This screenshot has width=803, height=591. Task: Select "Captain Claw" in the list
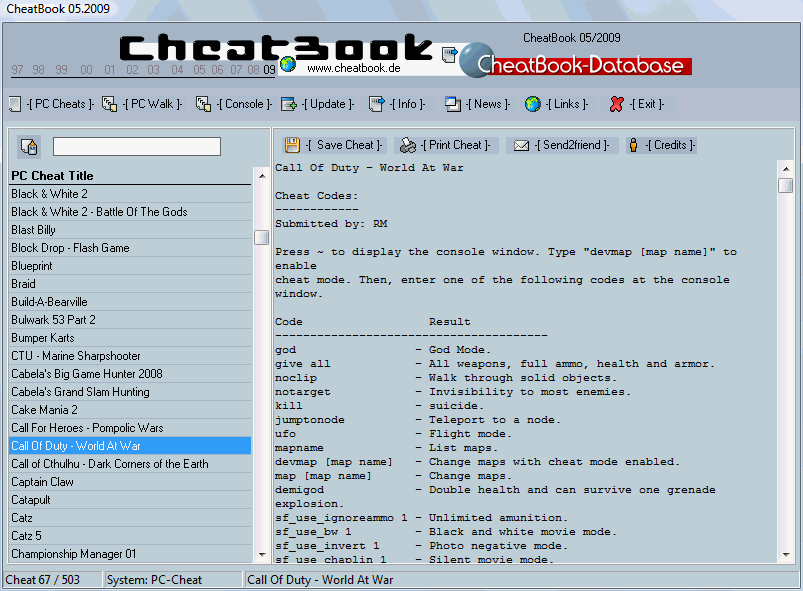point(131,482)
